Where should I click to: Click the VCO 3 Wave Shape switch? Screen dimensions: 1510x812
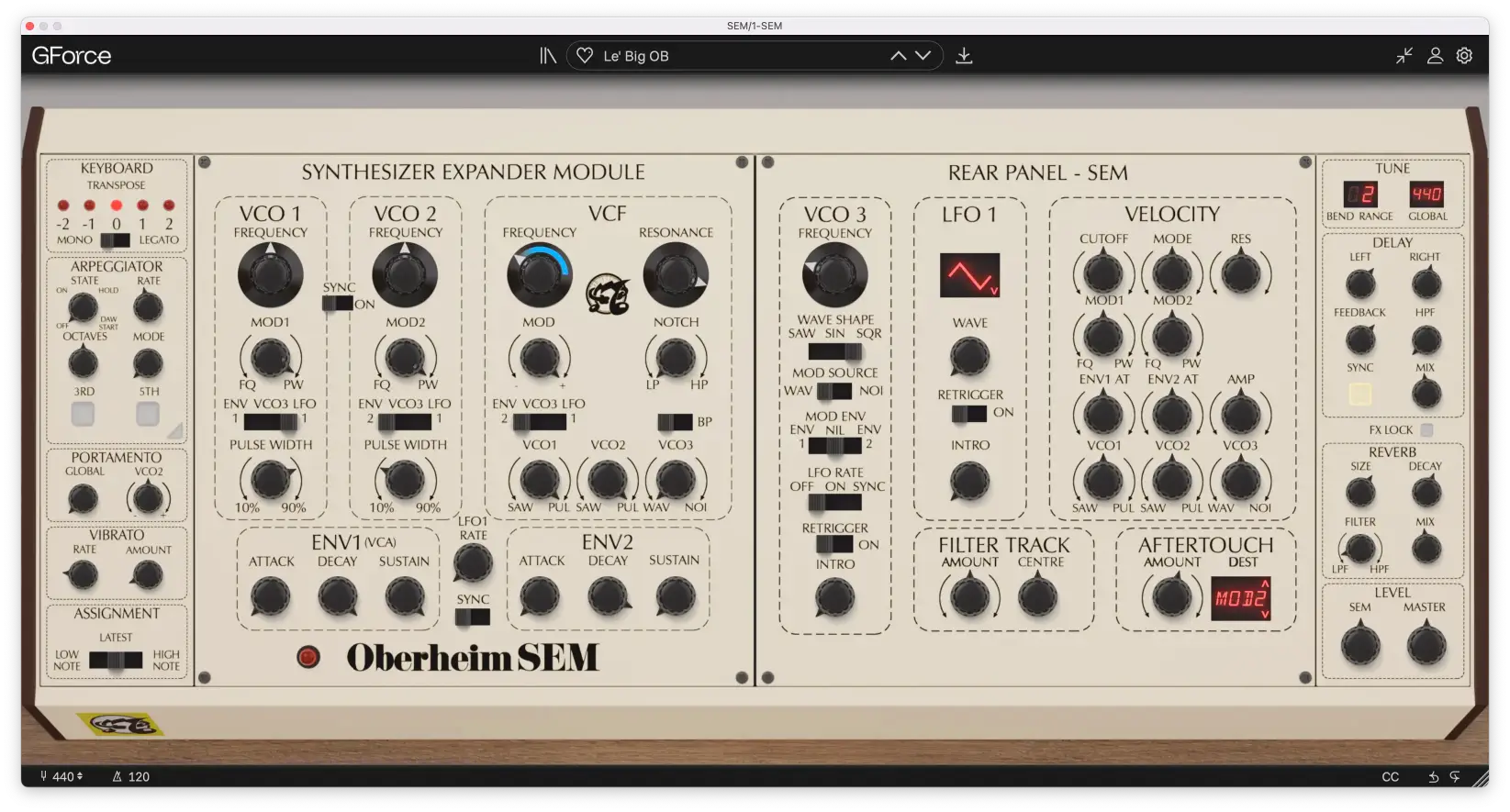[x=834, y=351]
